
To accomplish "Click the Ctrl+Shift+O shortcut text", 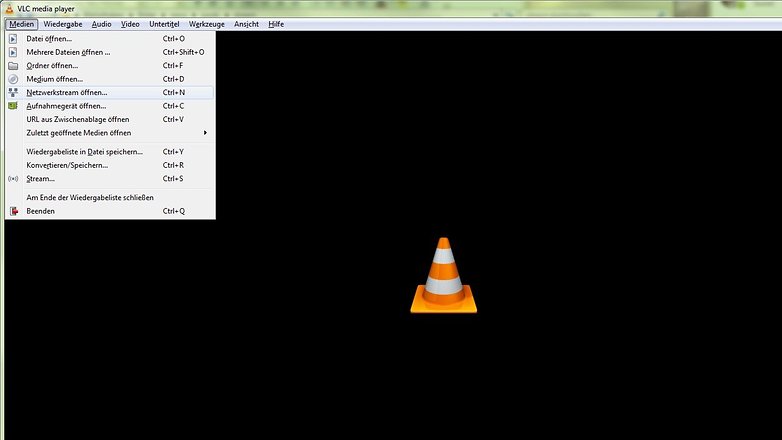I will (184, 52).
